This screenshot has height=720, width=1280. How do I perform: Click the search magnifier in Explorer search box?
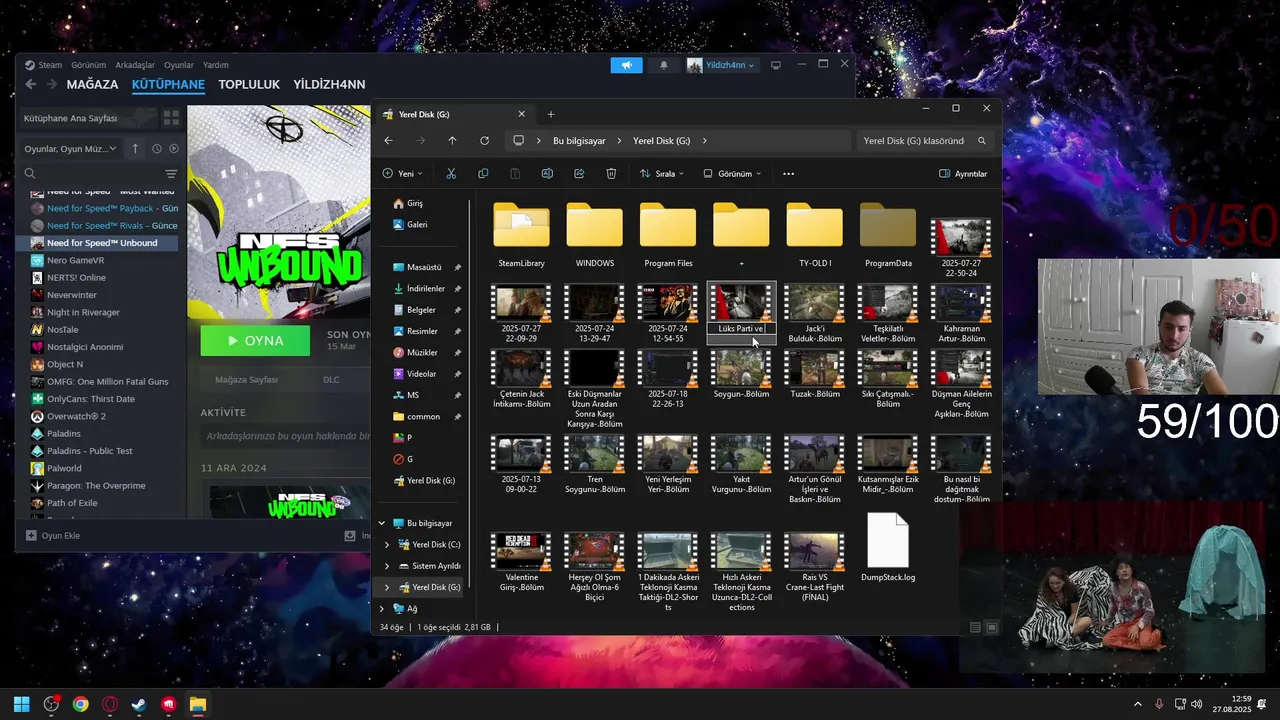click(x=982, y=141)
